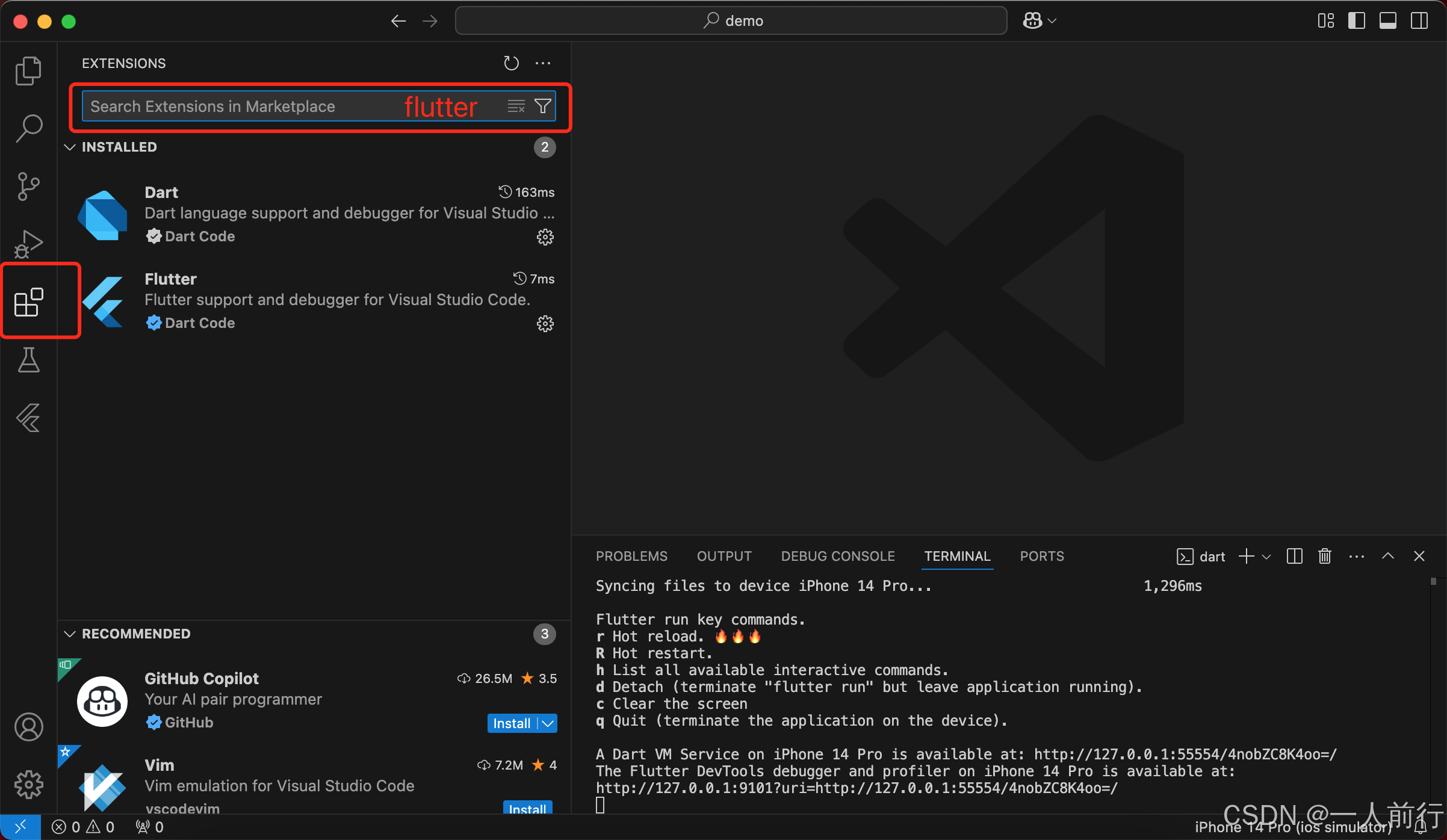1447x840 pixels.
Task: Switch to the PROBLEMS tab
Action: point(631,556)
